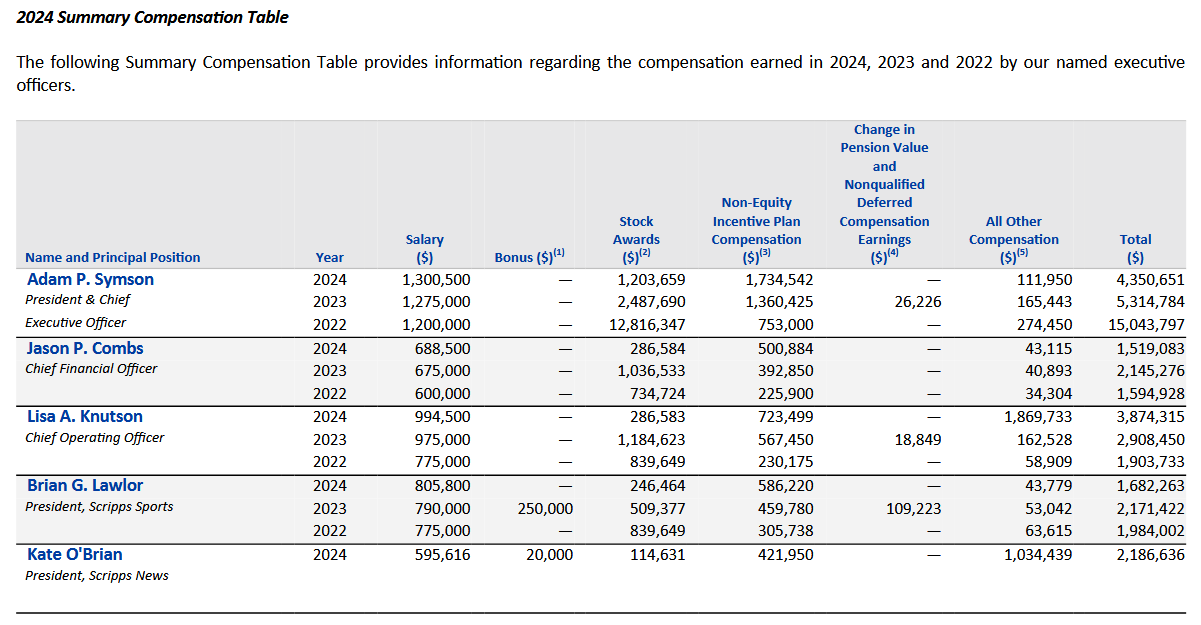Click the Name and Principal Position header
The height and width of the screenshot is (625, 1201).
pos(113,257)
